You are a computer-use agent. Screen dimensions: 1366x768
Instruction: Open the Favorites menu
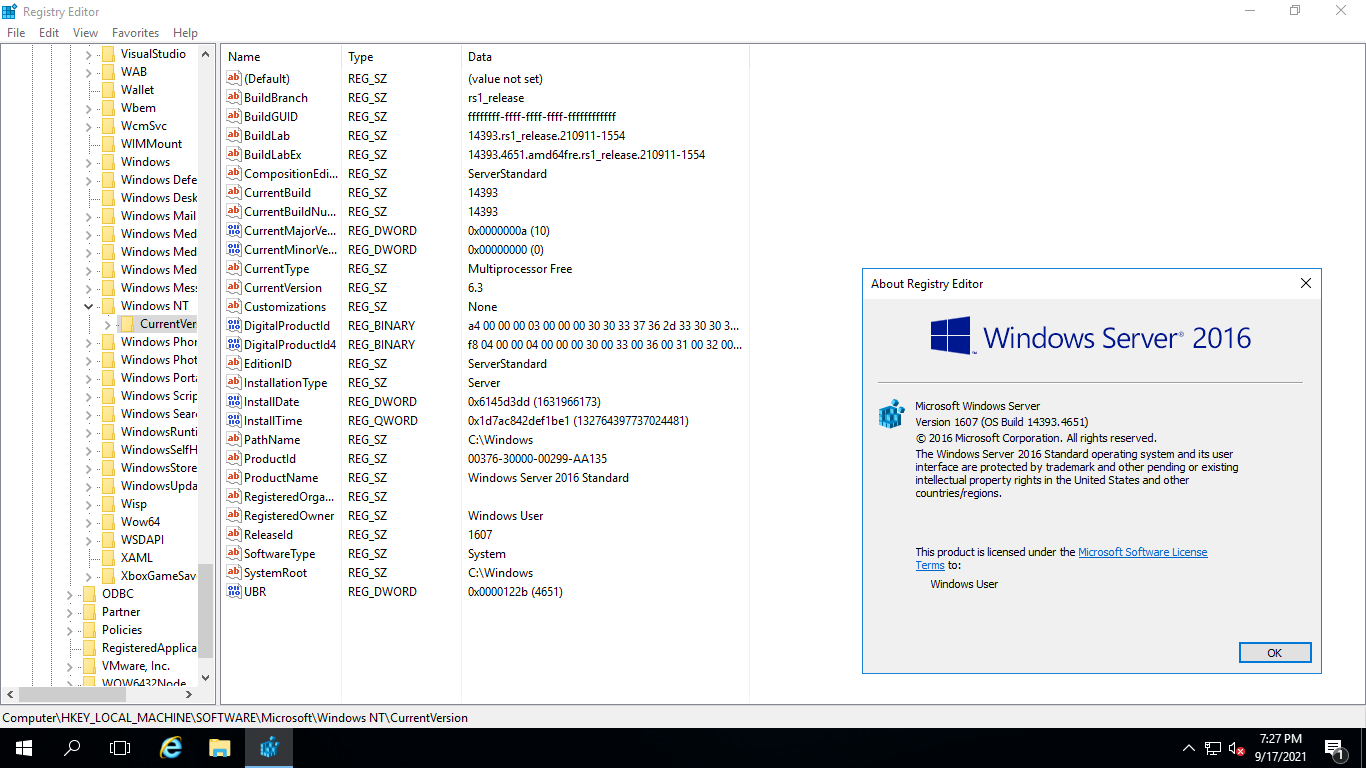click(135, 33)
